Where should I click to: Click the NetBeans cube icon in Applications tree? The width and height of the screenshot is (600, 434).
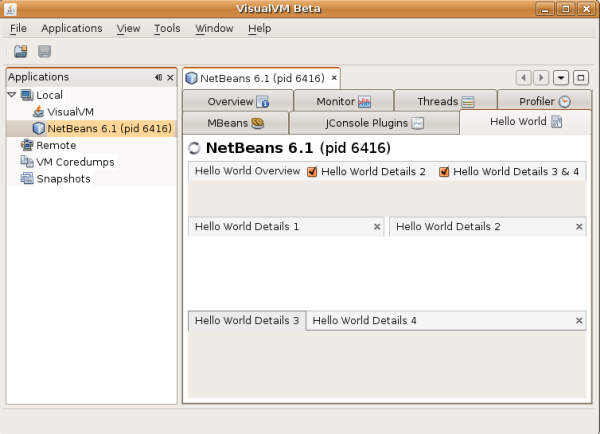[x=38, y=128]
